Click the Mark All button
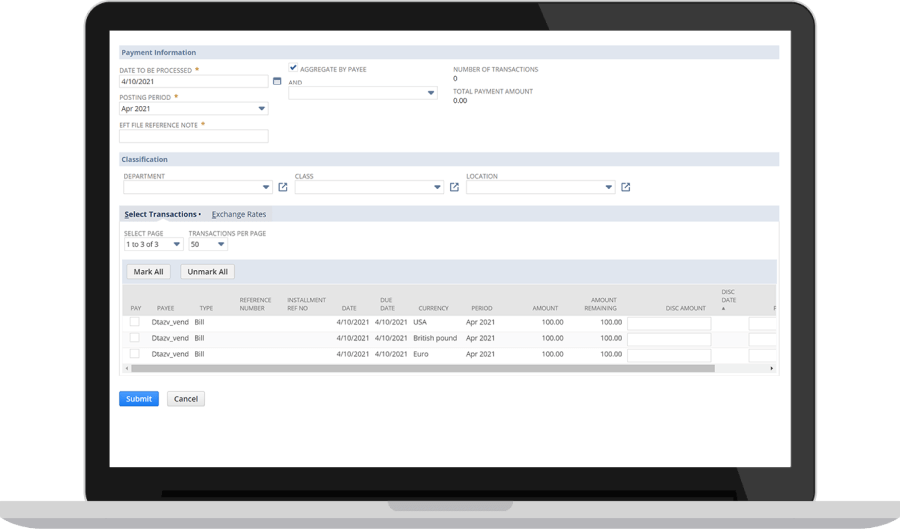Screen dimensions: 900x529 tap(148, 272)
